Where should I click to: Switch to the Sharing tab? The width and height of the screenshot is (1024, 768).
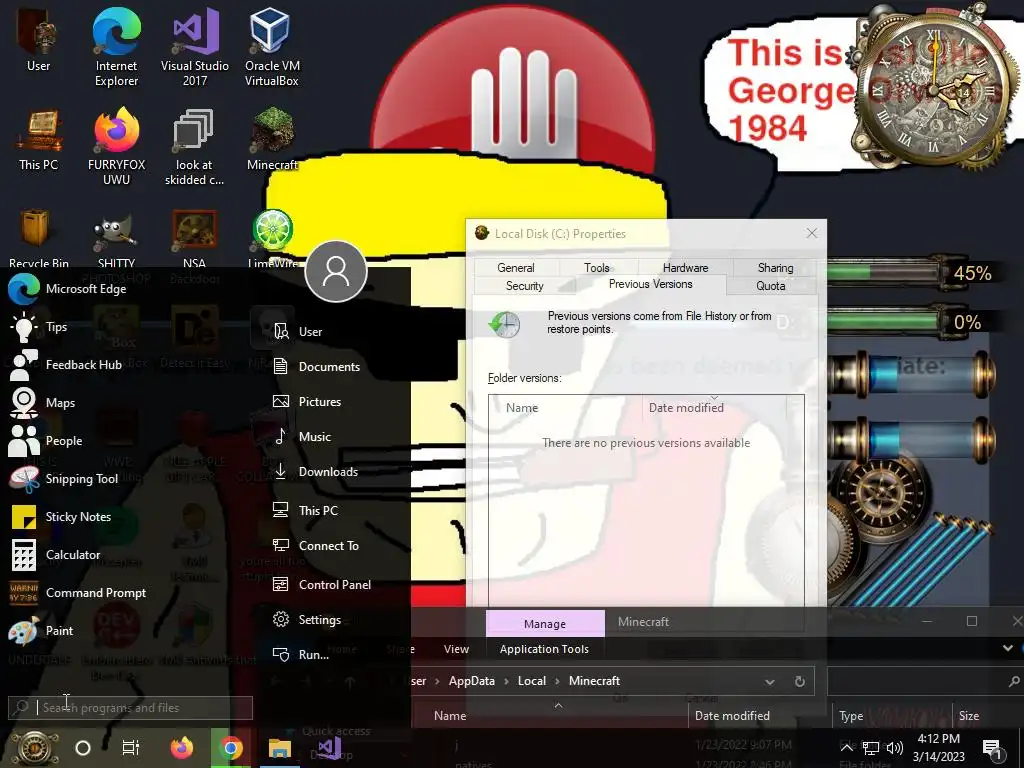pyautogui.click(x=775, y=268)
